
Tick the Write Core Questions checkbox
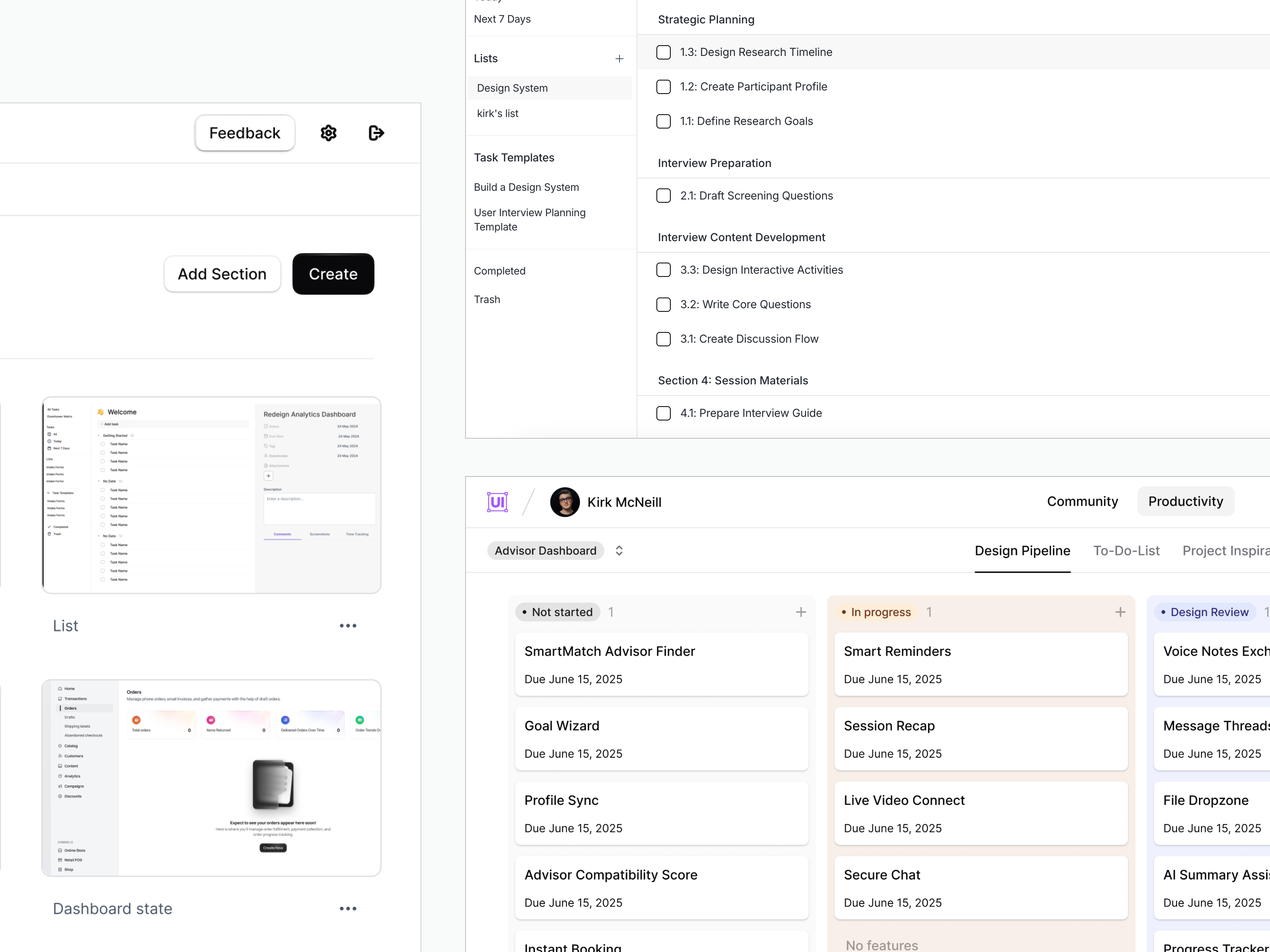[x=664, y=305]
